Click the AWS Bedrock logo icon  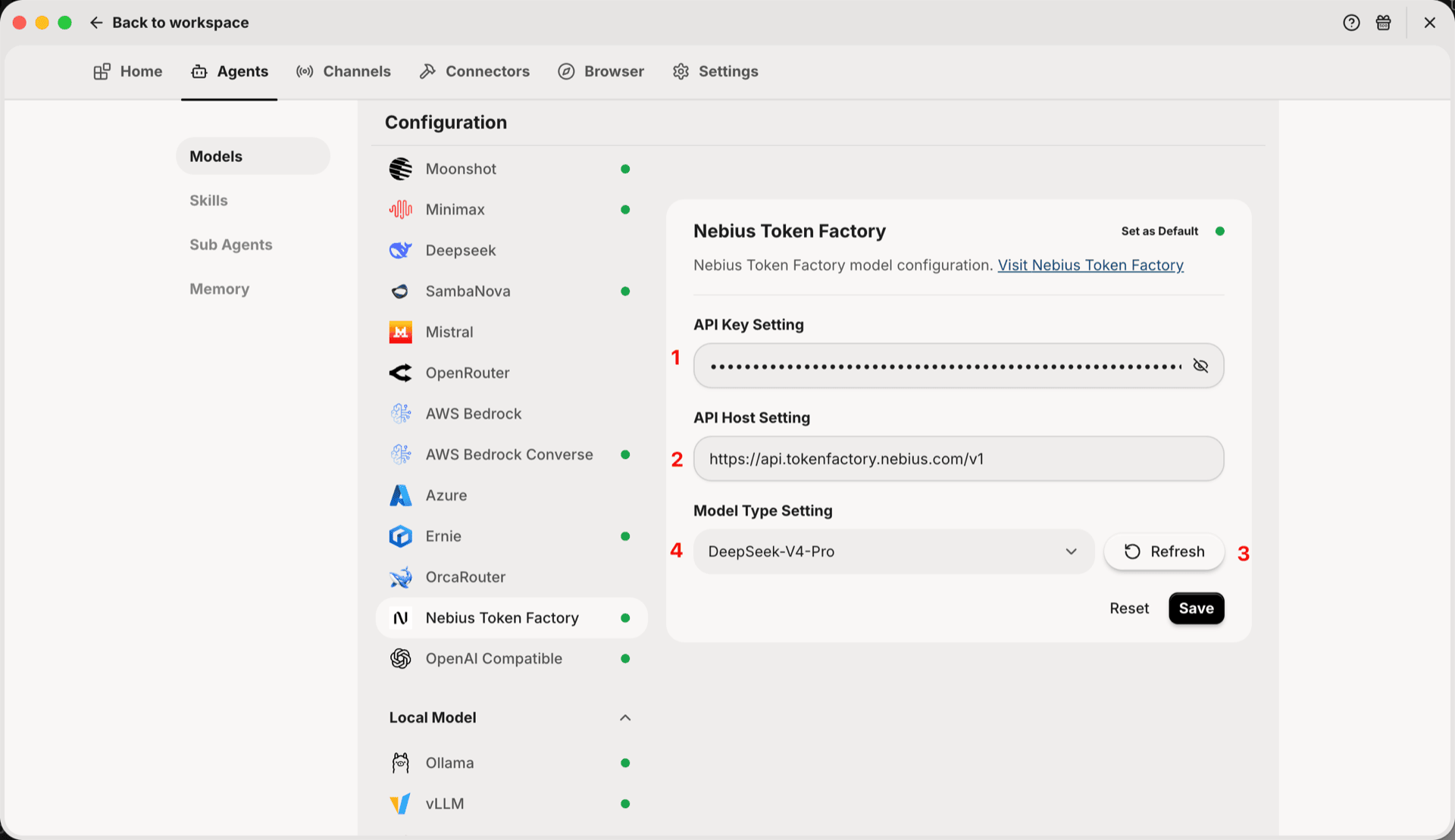pyautogui.click(x=400, y=414)
